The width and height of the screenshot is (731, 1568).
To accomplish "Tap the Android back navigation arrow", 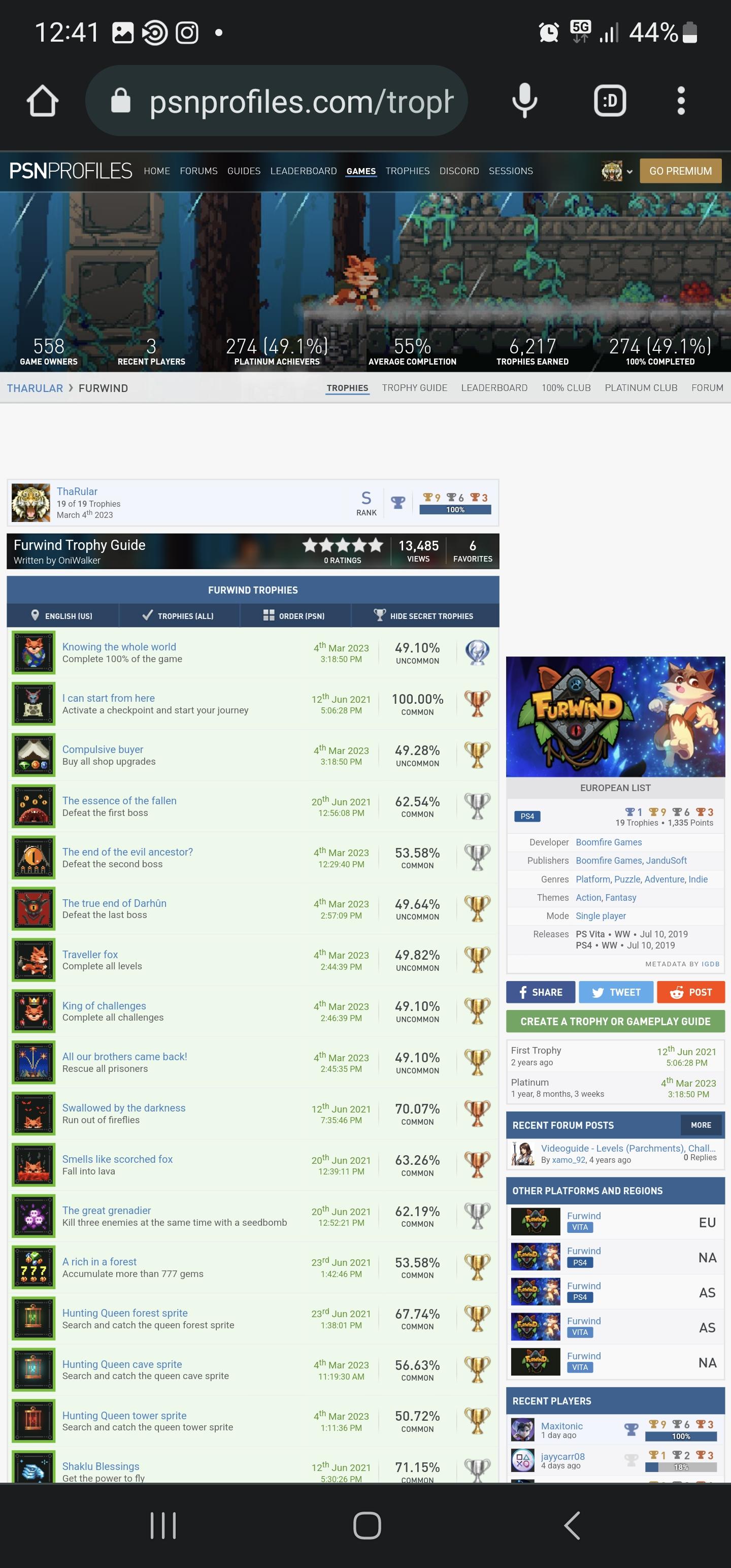I will (571, 1525).
